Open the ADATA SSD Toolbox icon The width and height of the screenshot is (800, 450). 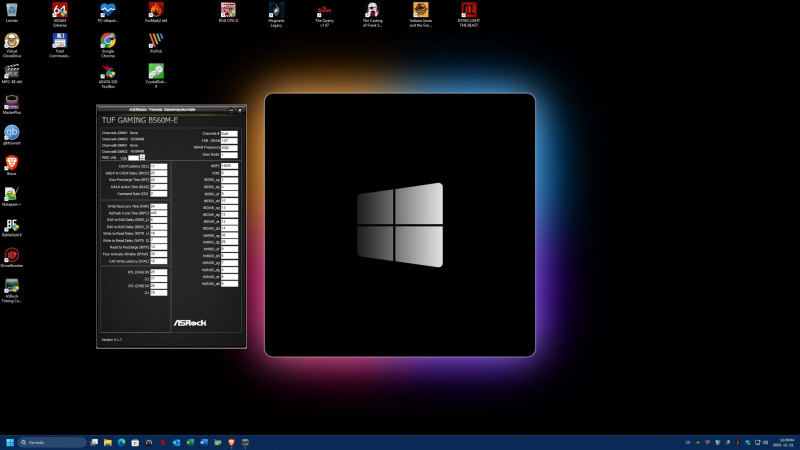[107, 72]
